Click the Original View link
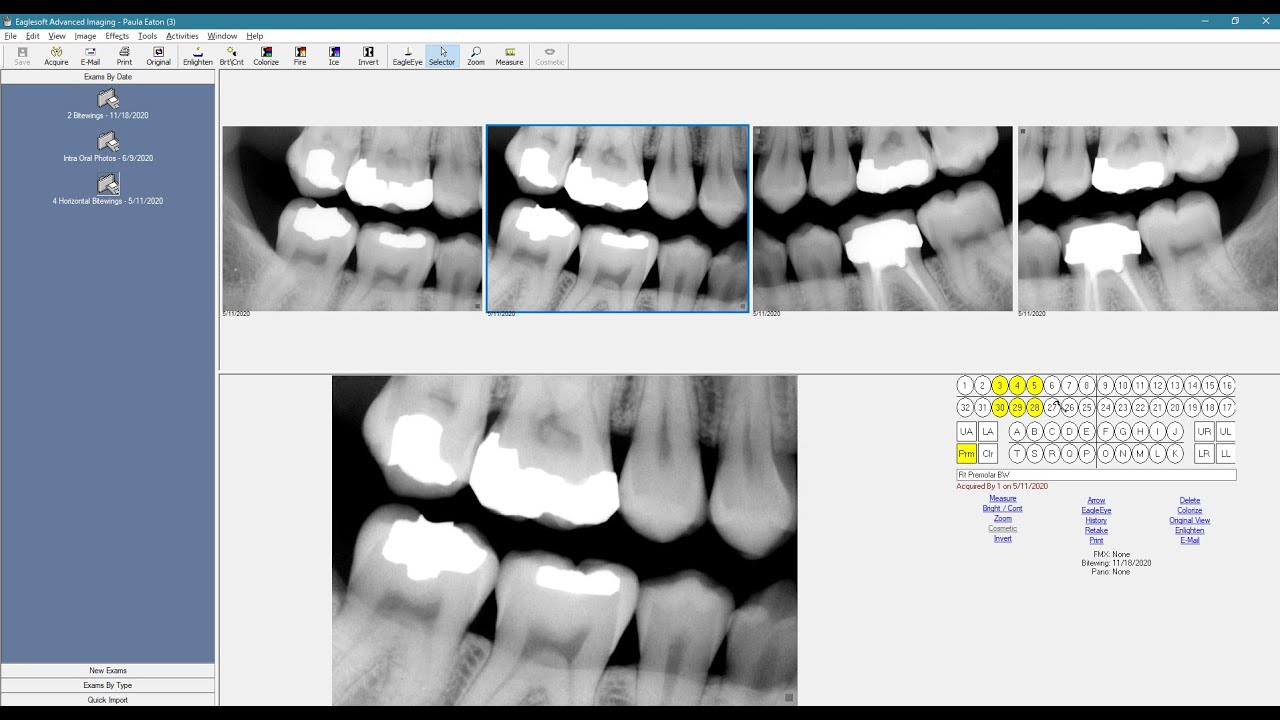 click(1189, 521)
